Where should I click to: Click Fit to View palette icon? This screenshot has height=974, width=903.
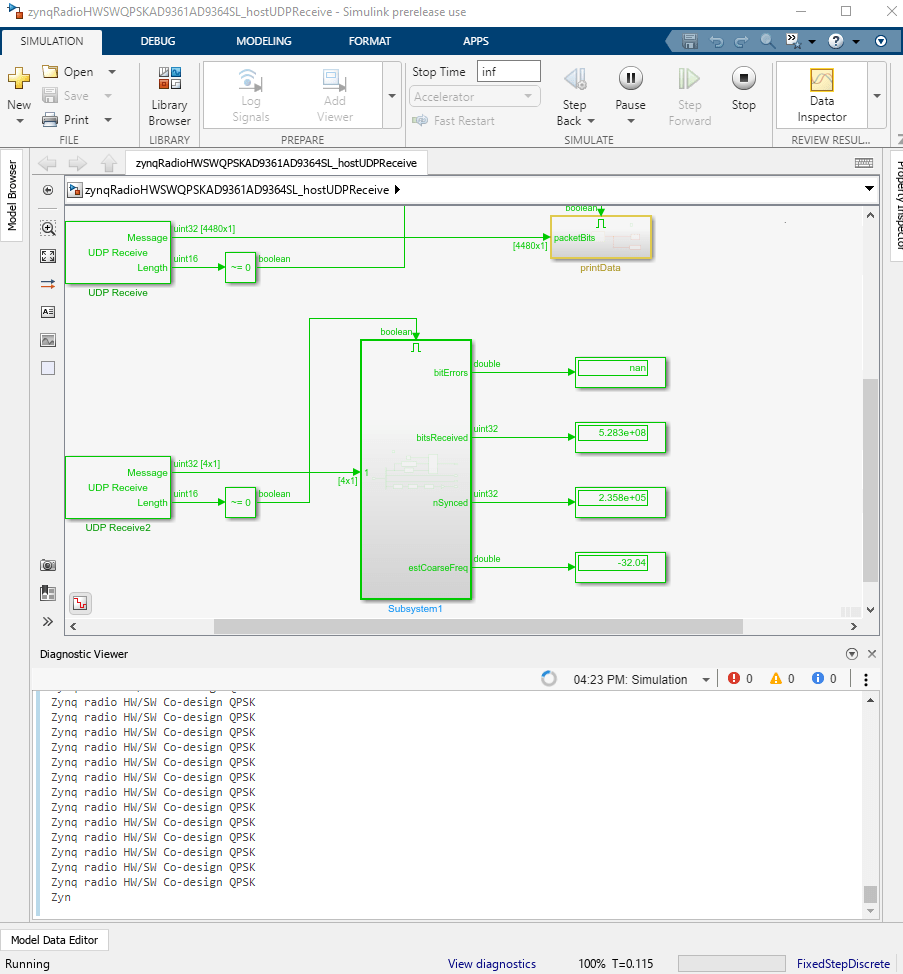pyautogui.click(x=48, y=256)
